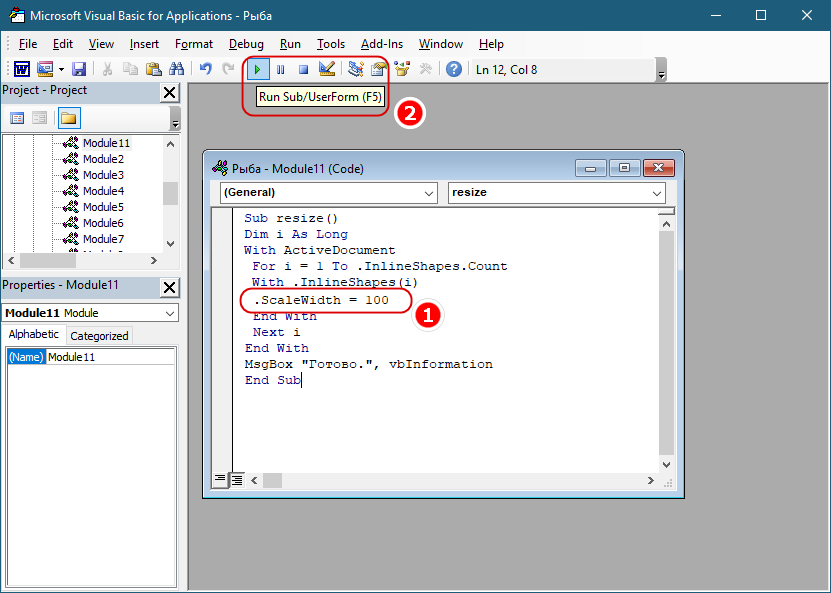Image resolution: width=831 pixels, height=593 pixels.
Task: Click the View Microsoft Word icon
Action: (22, 69)
